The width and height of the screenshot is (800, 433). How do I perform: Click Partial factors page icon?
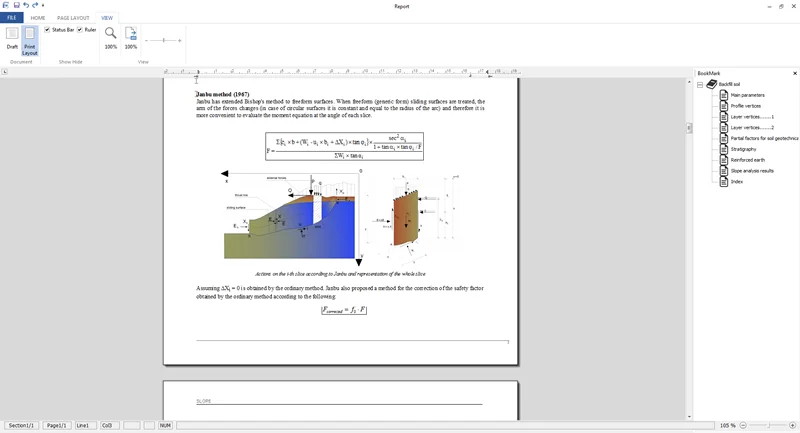tap(723, 138)
